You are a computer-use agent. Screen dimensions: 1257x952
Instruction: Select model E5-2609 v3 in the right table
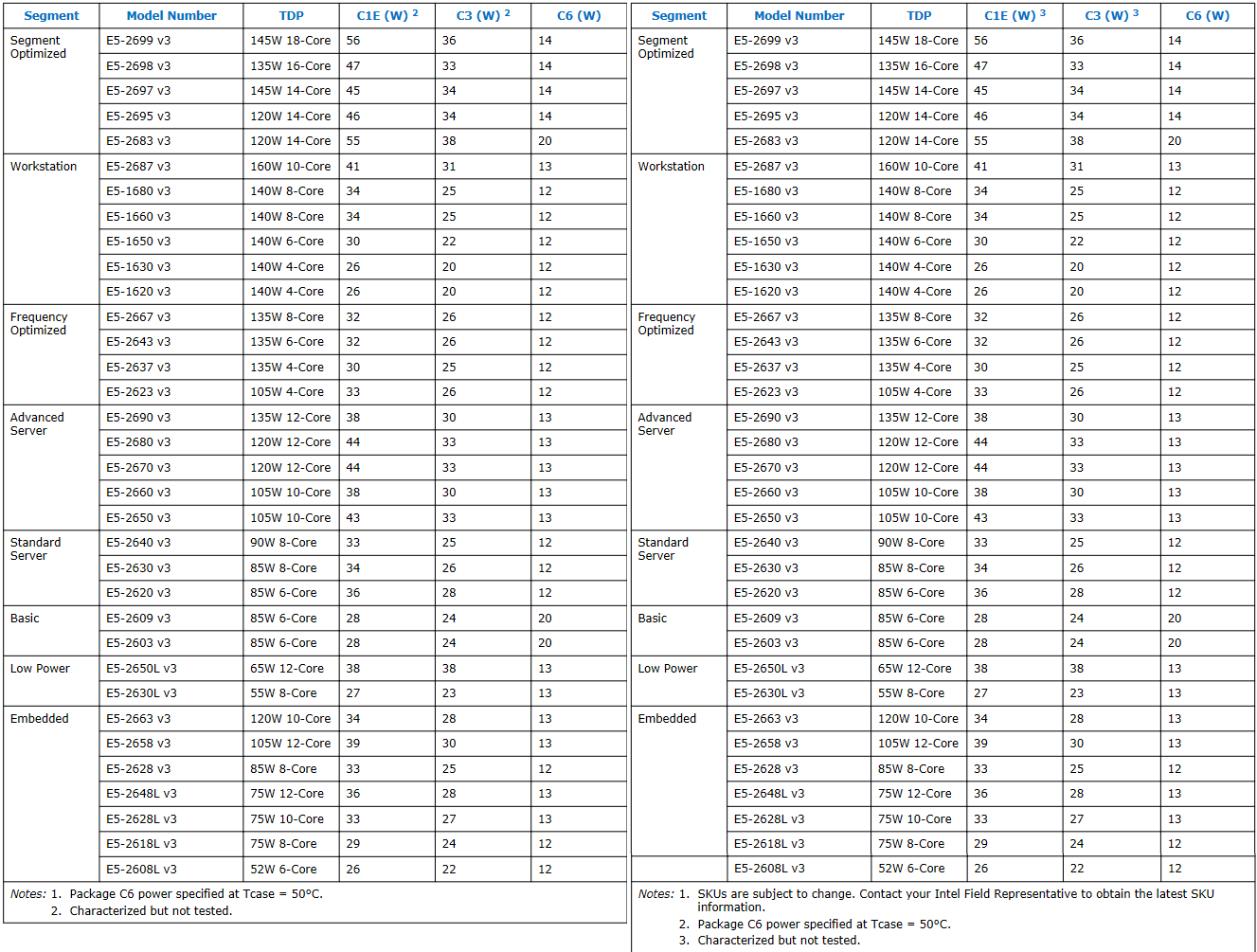coord(766,619)
